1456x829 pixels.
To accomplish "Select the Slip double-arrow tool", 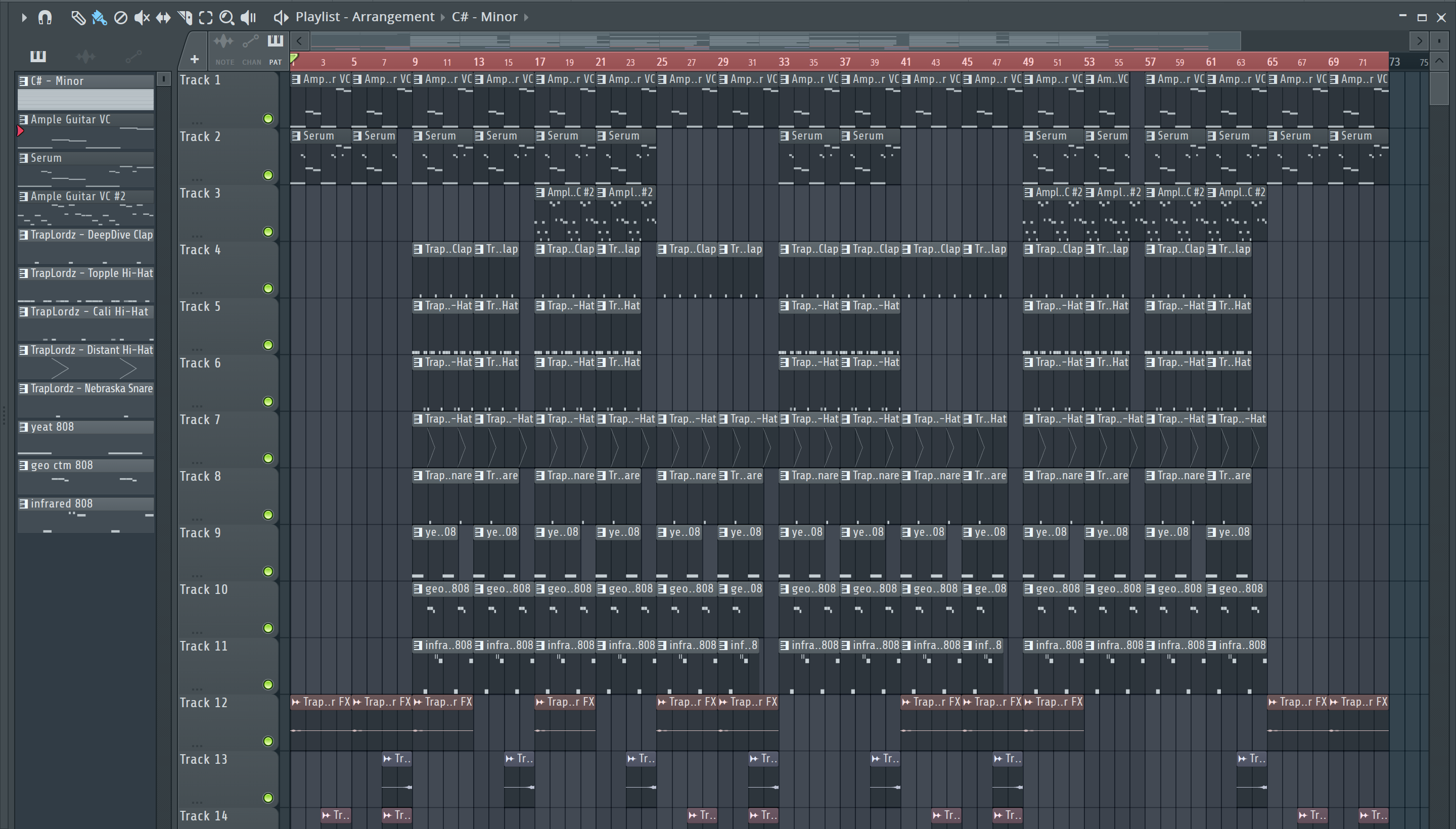I will click(x=163, y=18).
